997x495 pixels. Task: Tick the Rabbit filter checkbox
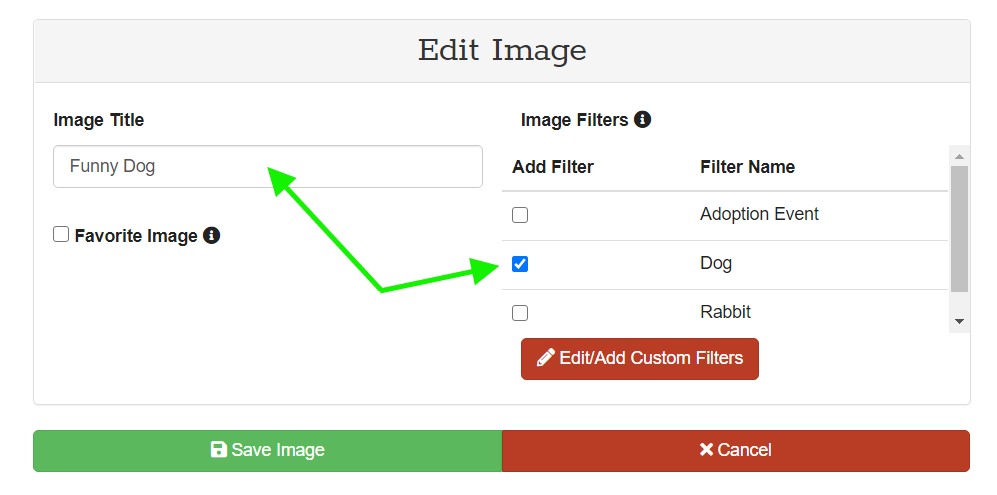(520, 313)
